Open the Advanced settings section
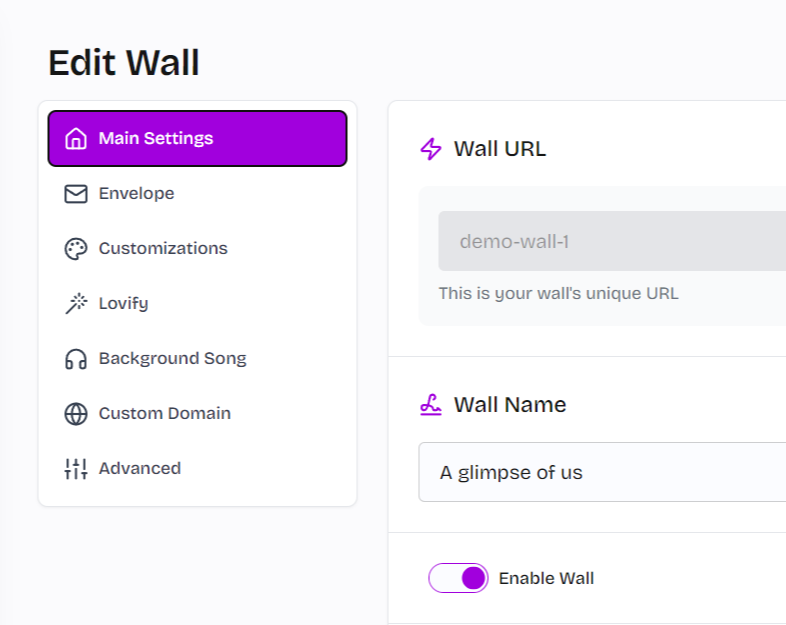 tap(139, 469)
